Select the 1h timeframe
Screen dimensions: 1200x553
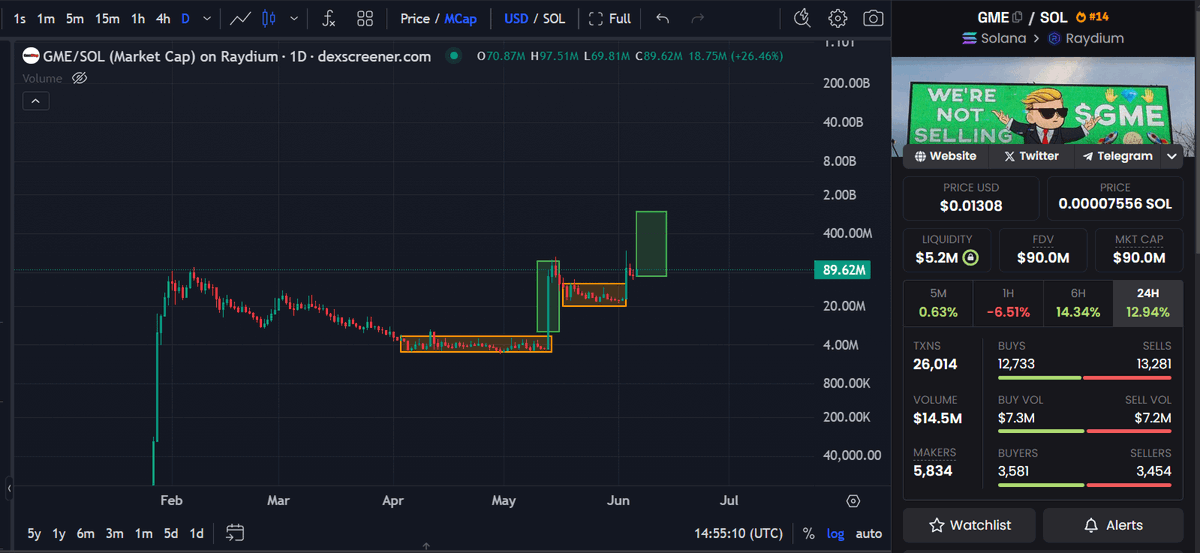(138, 18)
